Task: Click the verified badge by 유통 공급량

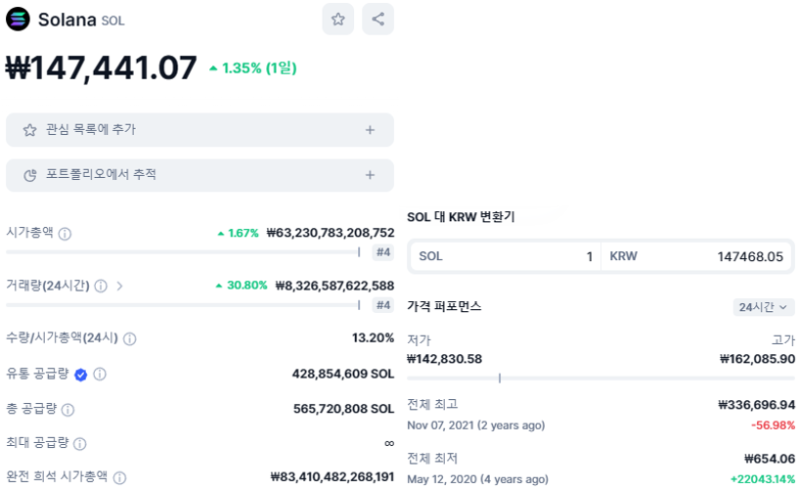Action: pyautogui.click(x=81, y=374)
